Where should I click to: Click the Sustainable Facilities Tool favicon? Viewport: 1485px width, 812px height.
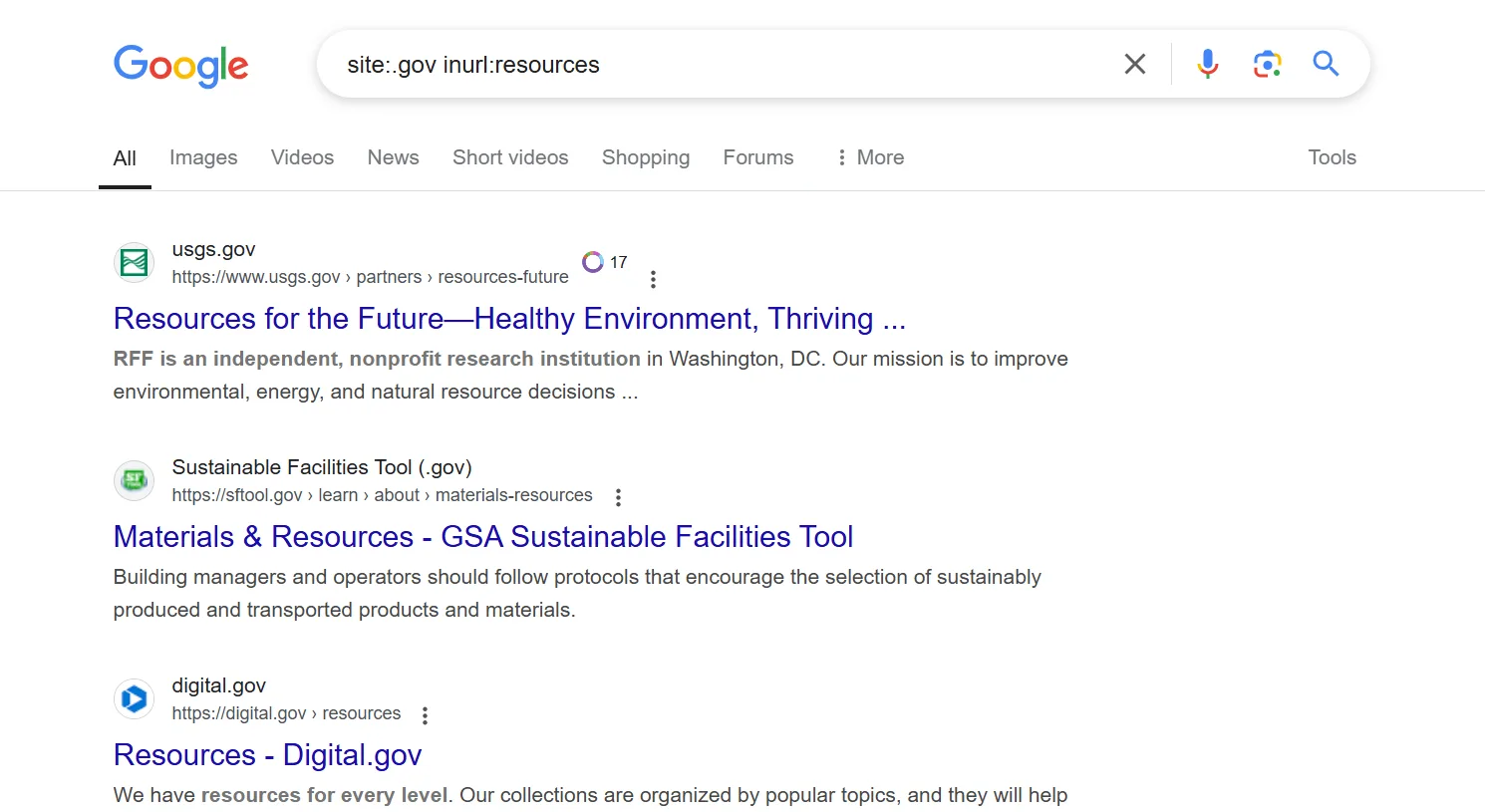(x=134, y=481)
